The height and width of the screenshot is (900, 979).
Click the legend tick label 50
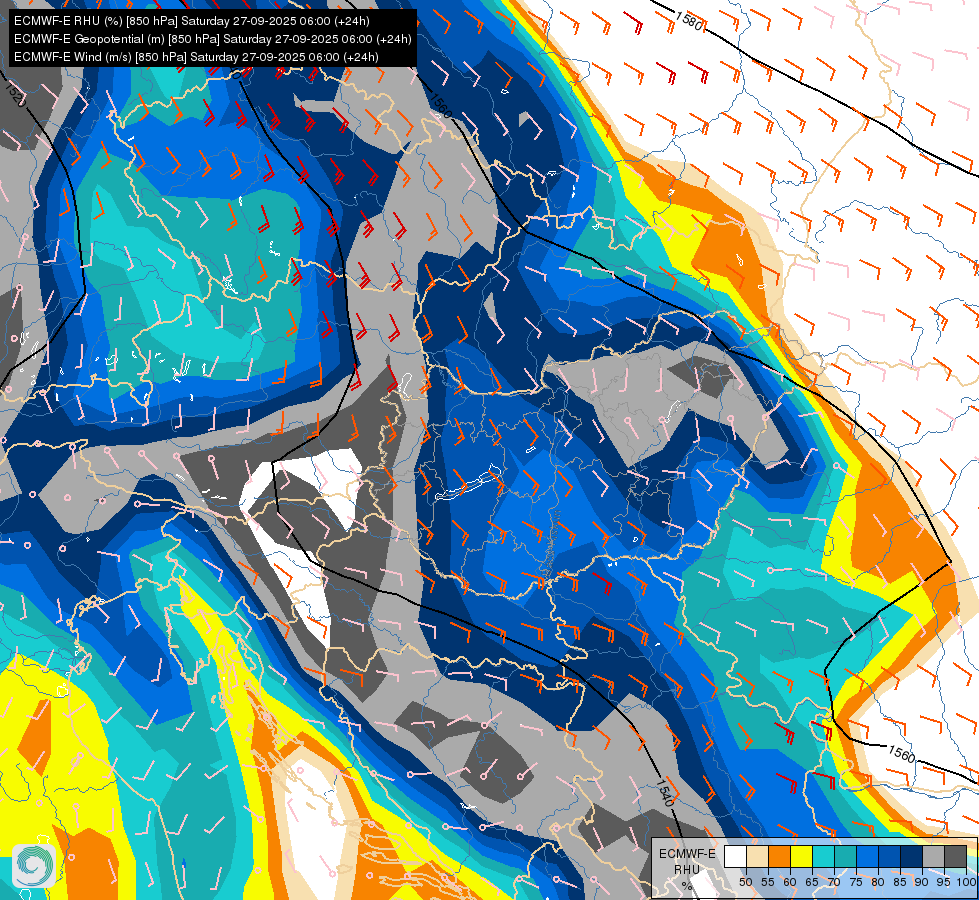[746, 882]
